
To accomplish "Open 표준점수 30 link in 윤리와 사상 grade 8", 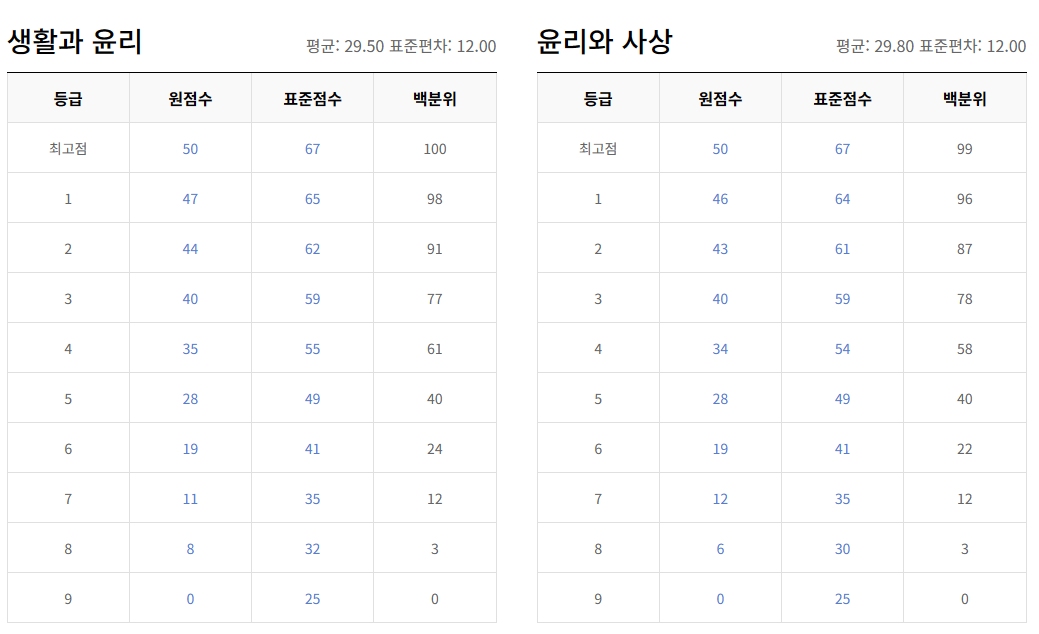I will [x=842, y=549].
